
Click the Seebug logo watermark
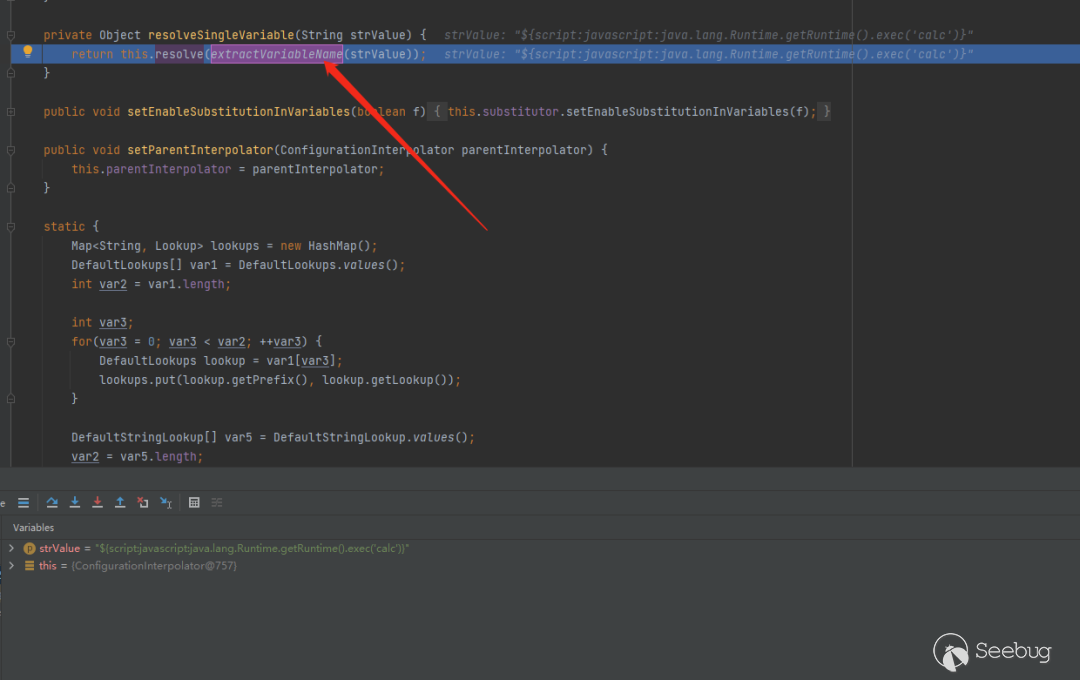coord(993,652)
